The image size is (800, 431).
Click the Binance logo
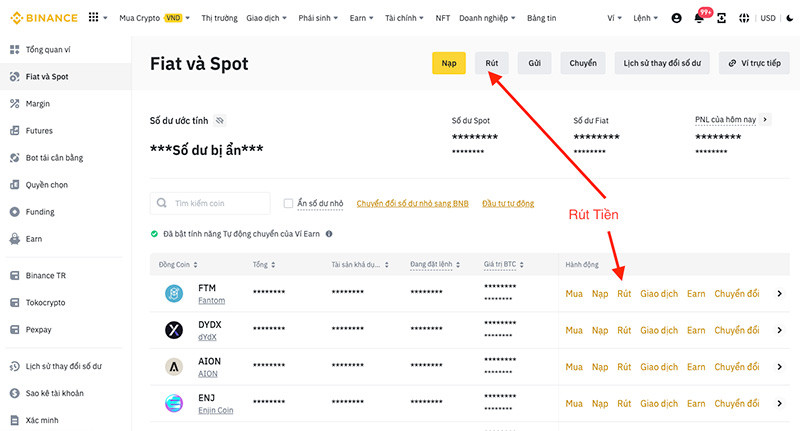click(x=44, y=18)
